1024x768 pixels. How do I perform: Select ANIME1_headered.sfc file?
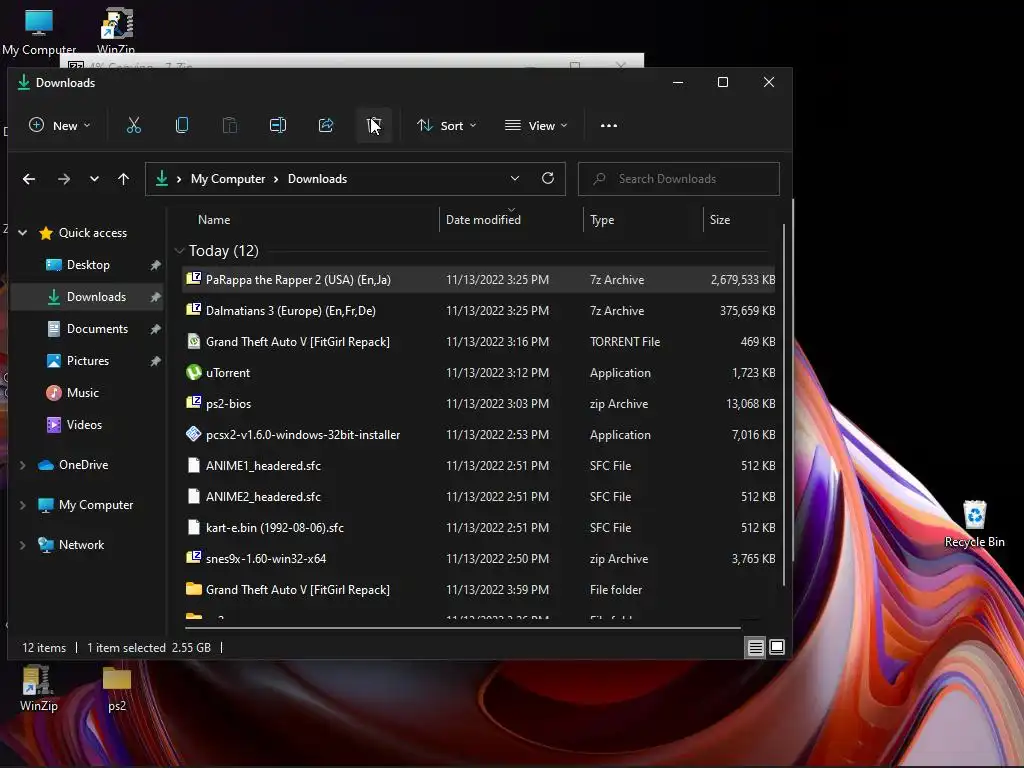coord(479,466)
